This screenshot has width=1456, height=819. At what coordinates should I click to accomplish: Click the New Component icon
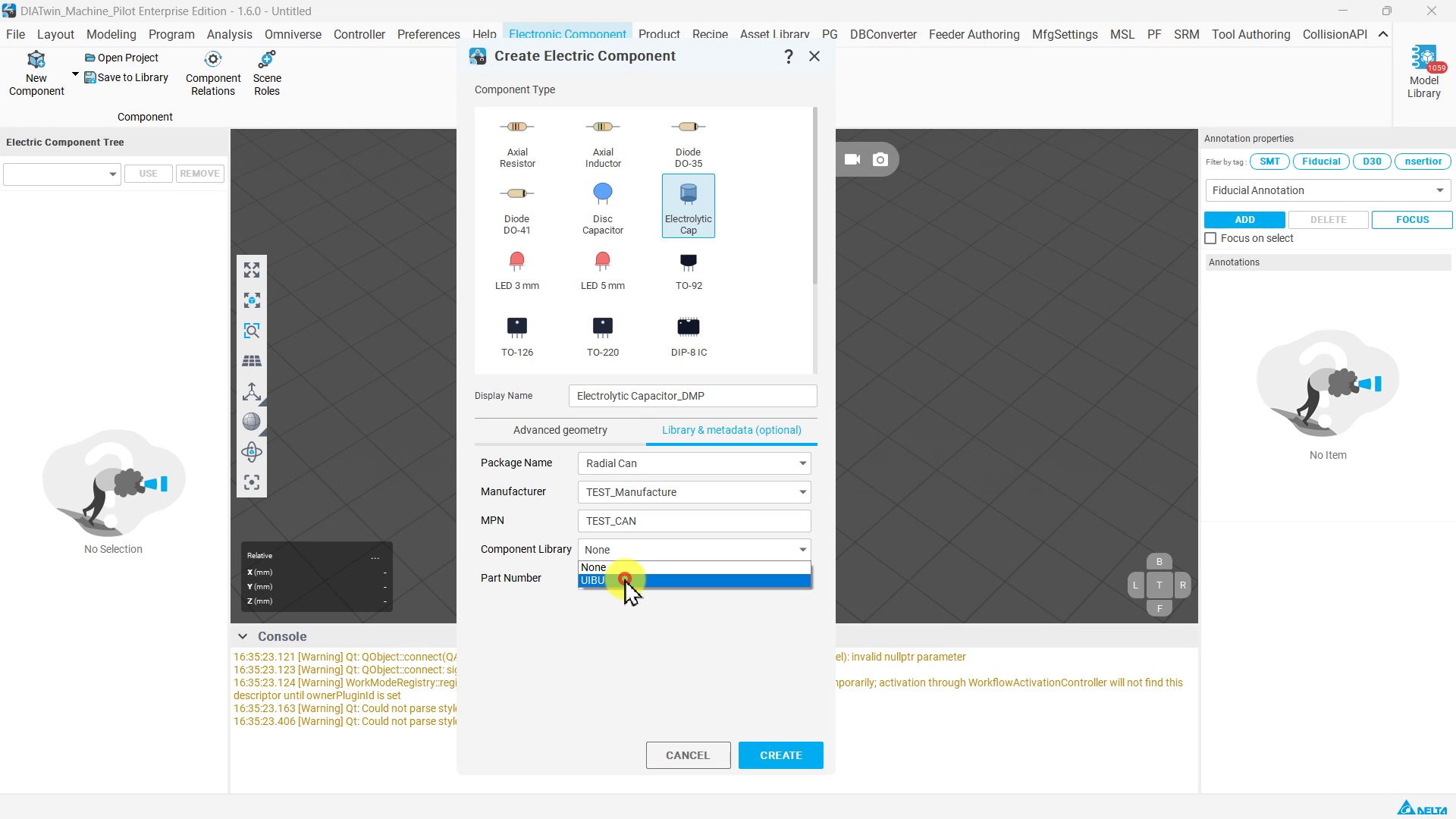(36, 60)
